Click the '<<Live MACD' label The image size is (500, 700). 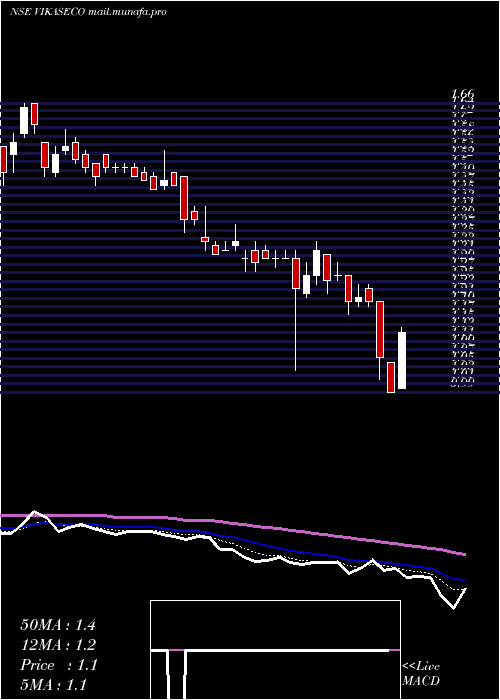(421, 674)
